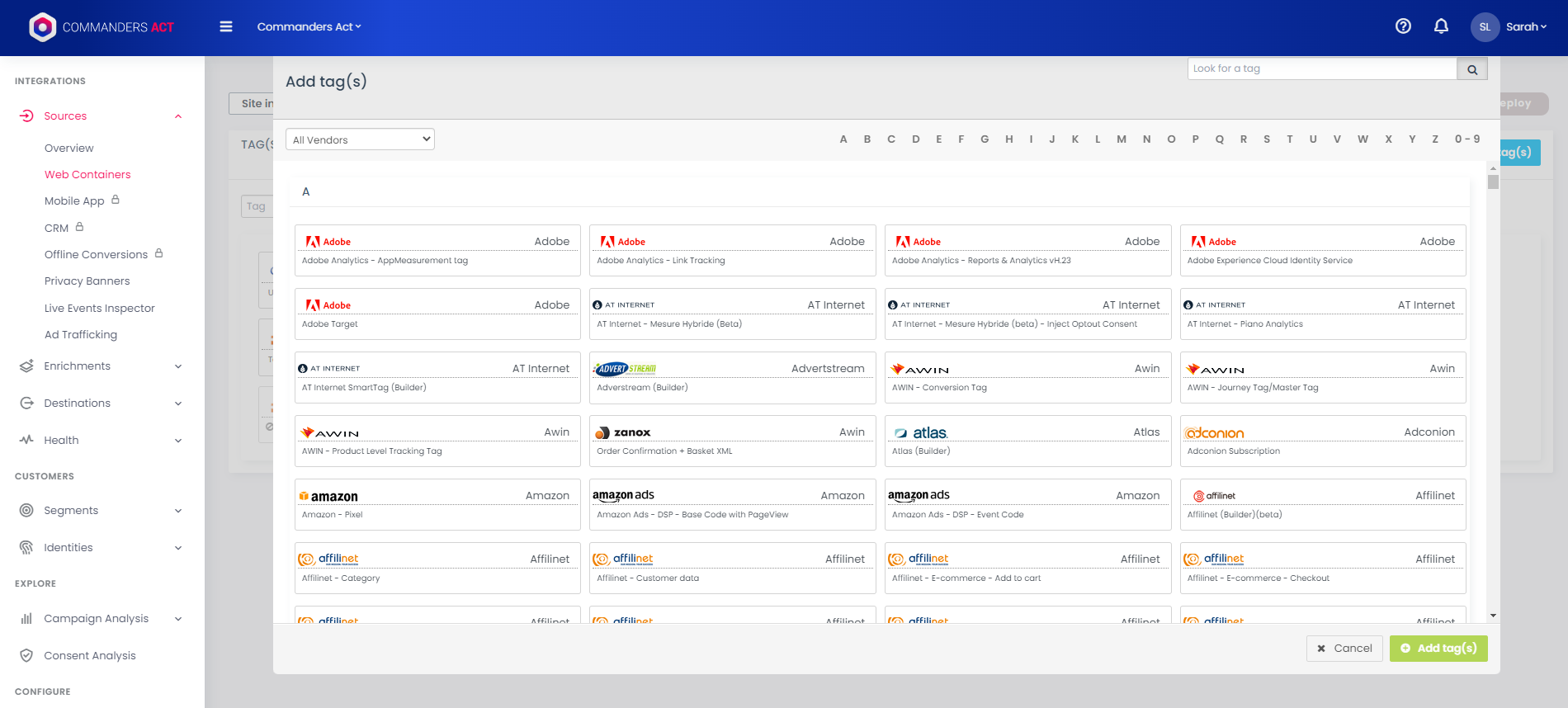1568x708 pixels.
Task: Open the notifications bell
Action: click(x=1441, y=26)
